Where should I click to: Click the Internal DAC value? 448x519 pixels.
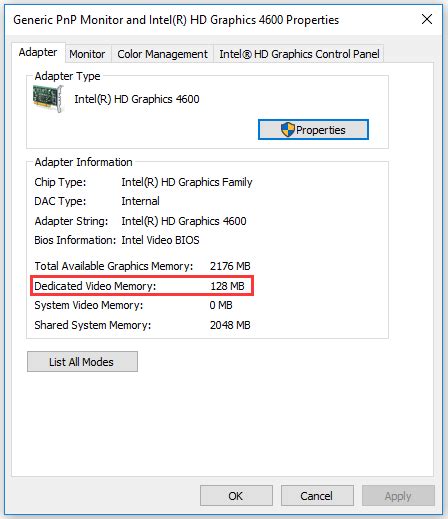tap(140, 201)
